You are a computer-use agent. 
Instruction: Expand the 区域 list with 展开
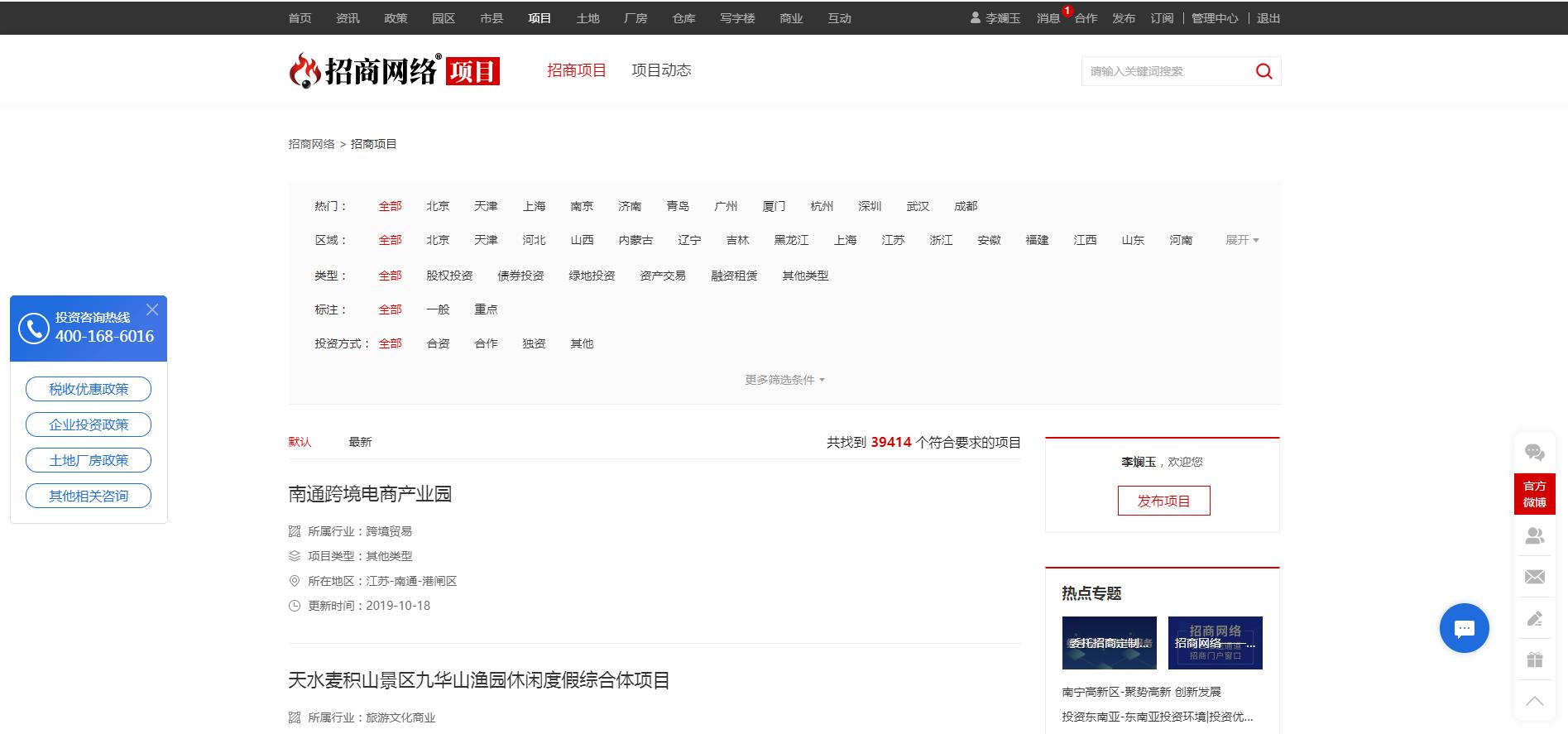pyautogui.click(x=1242, y=240)
